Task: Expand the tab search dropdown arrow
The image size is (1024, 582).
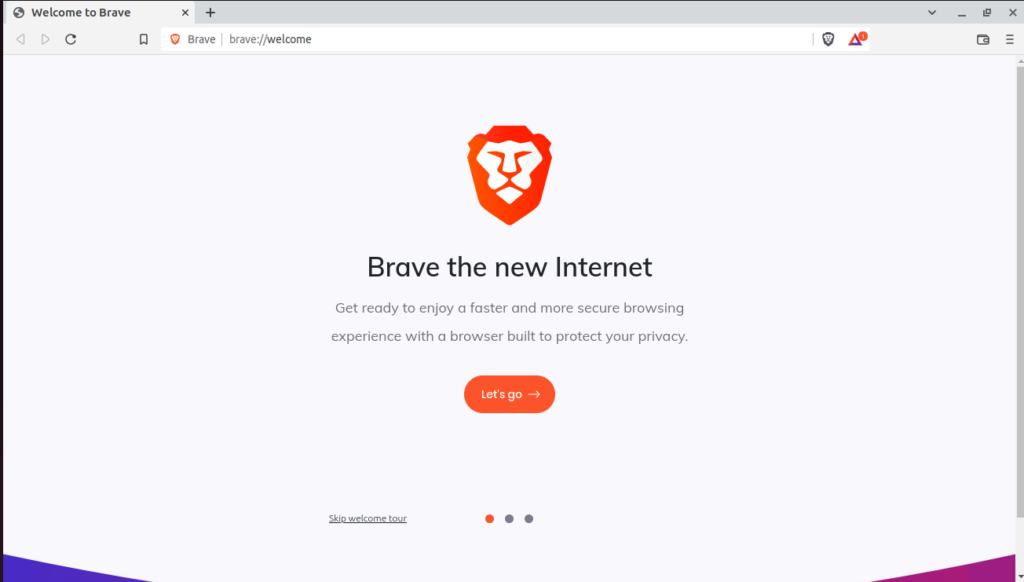Action: 932,12
